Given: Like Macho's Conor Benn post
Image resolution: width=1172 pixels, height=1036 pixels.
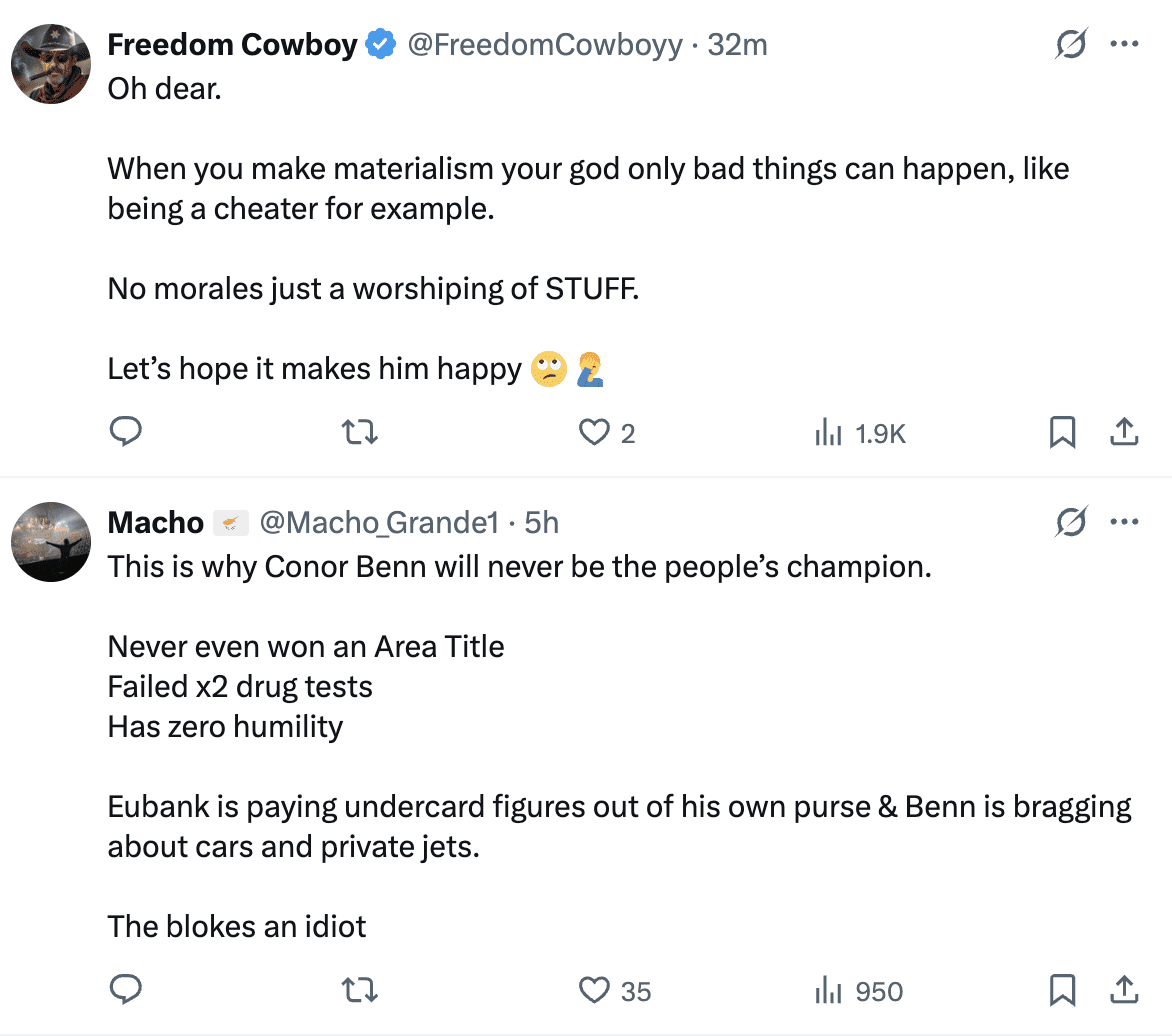Looking at the screenshot, I should (594, 990).
